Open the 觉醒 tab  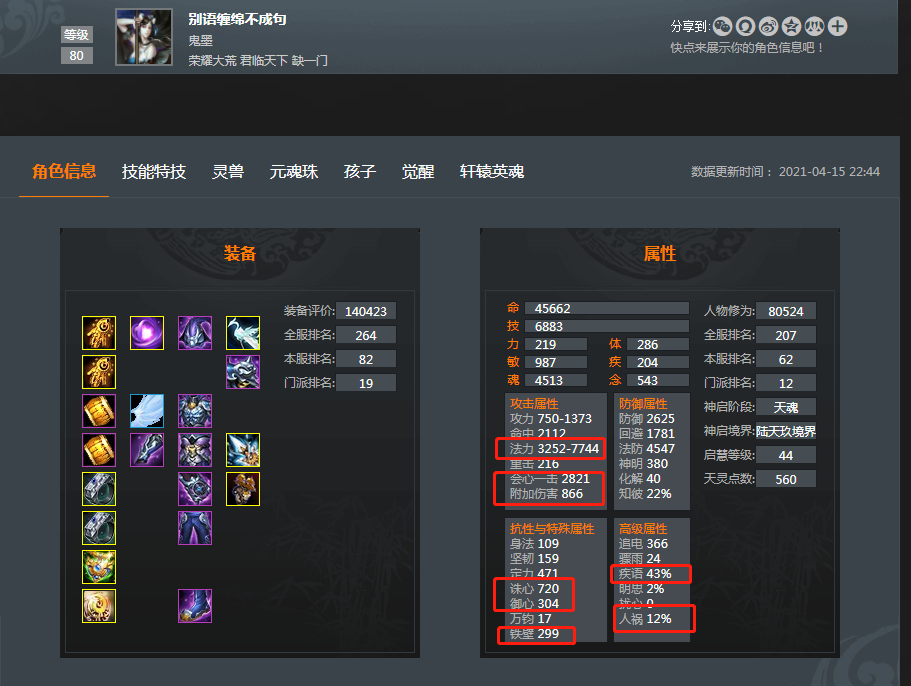pyautogui.click(x=418, y=172)
